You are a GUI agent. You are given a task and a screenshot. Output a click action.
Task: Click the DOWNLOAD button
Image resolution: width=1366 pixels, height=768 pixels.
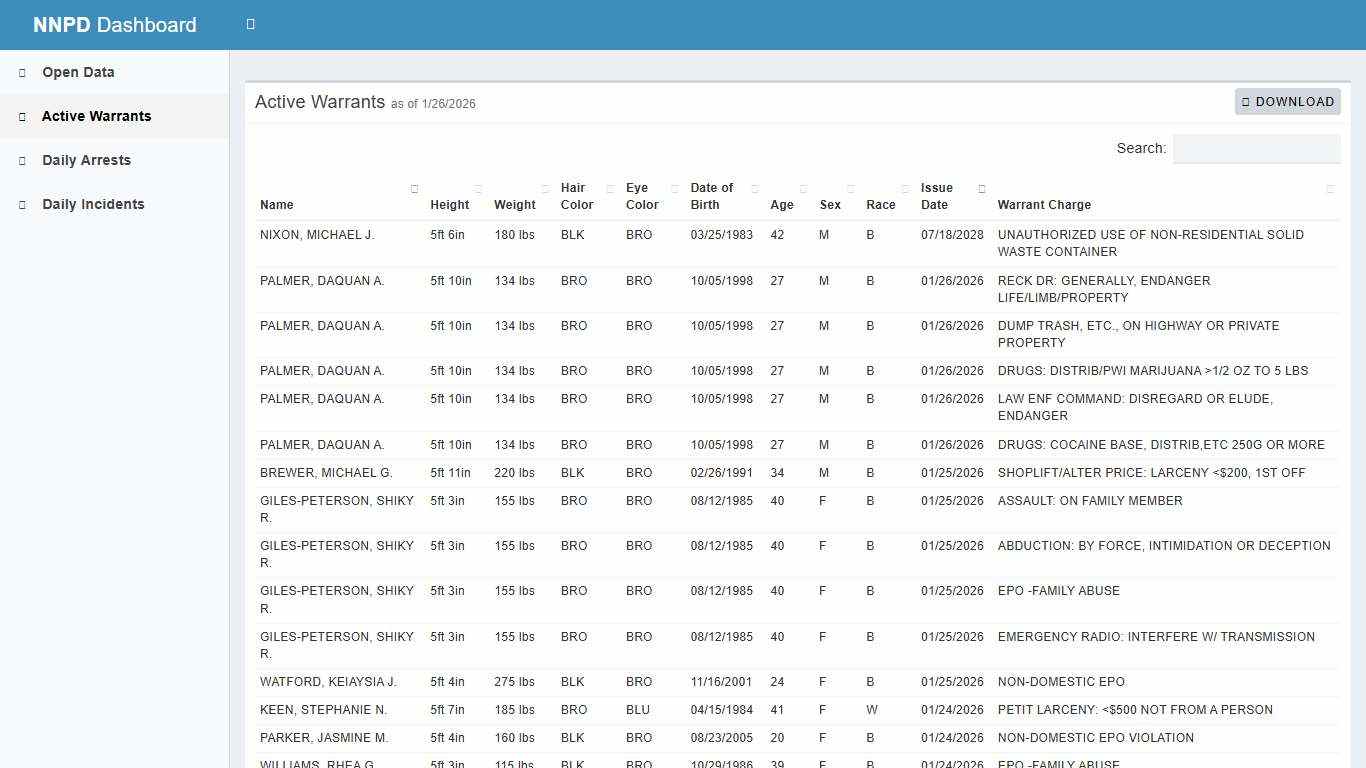tap(1288, 101)
